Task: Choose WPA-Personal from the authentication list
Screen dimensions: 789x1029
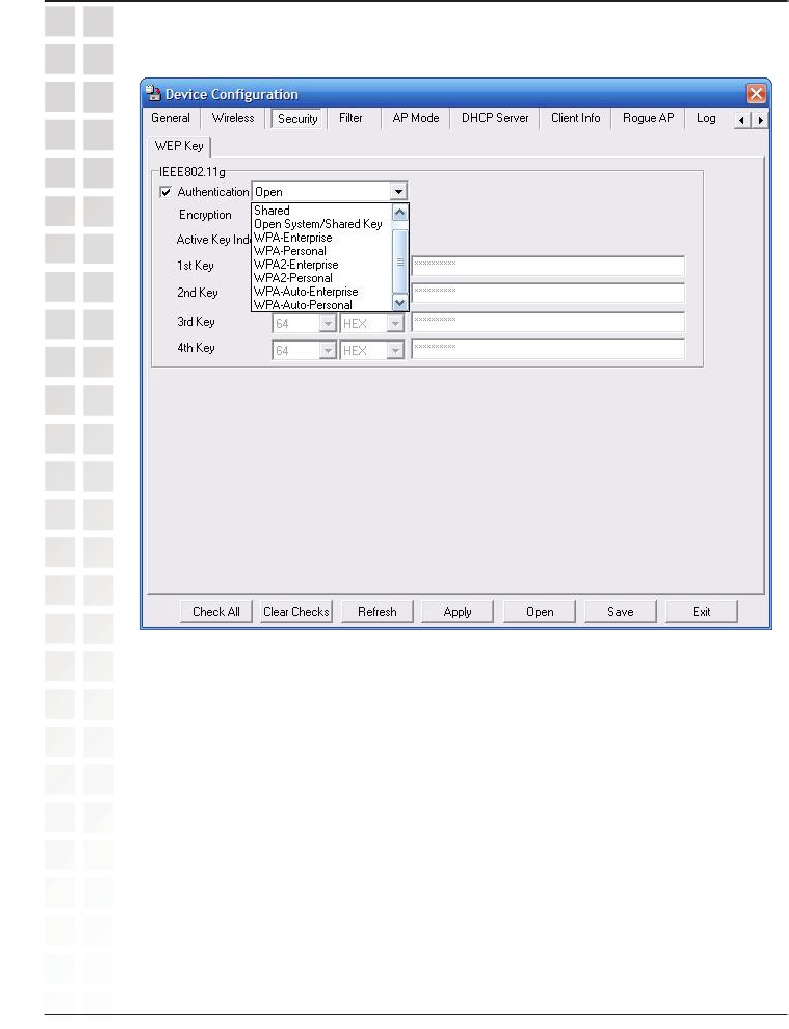Action: [x=290, y=251]
